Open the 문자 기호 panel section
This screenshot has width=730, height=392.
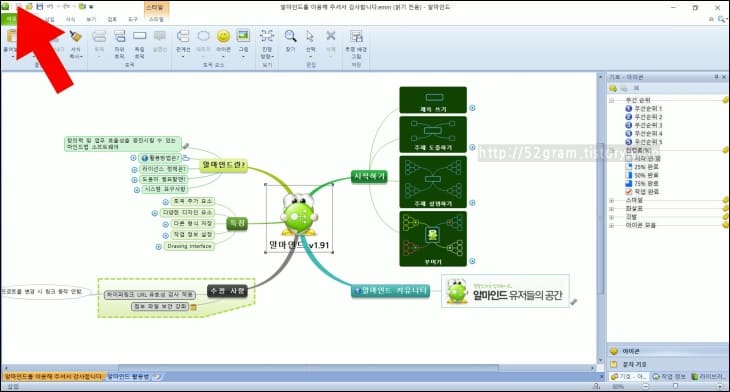(667, 364)
